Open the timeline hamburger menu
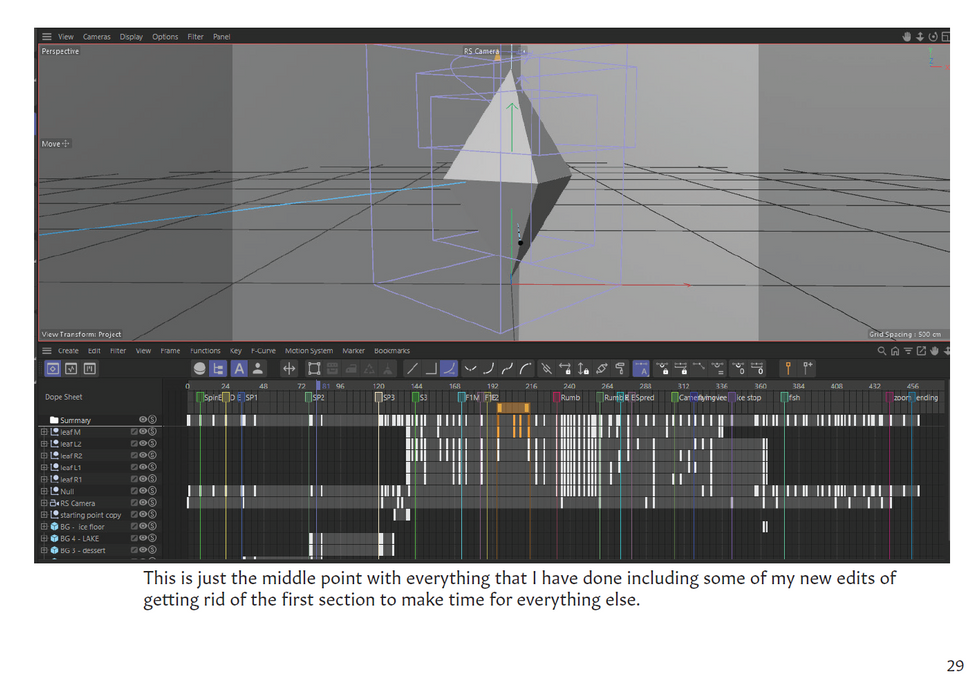The height and width of the screenshot is (683, 979). pos(47,351)
